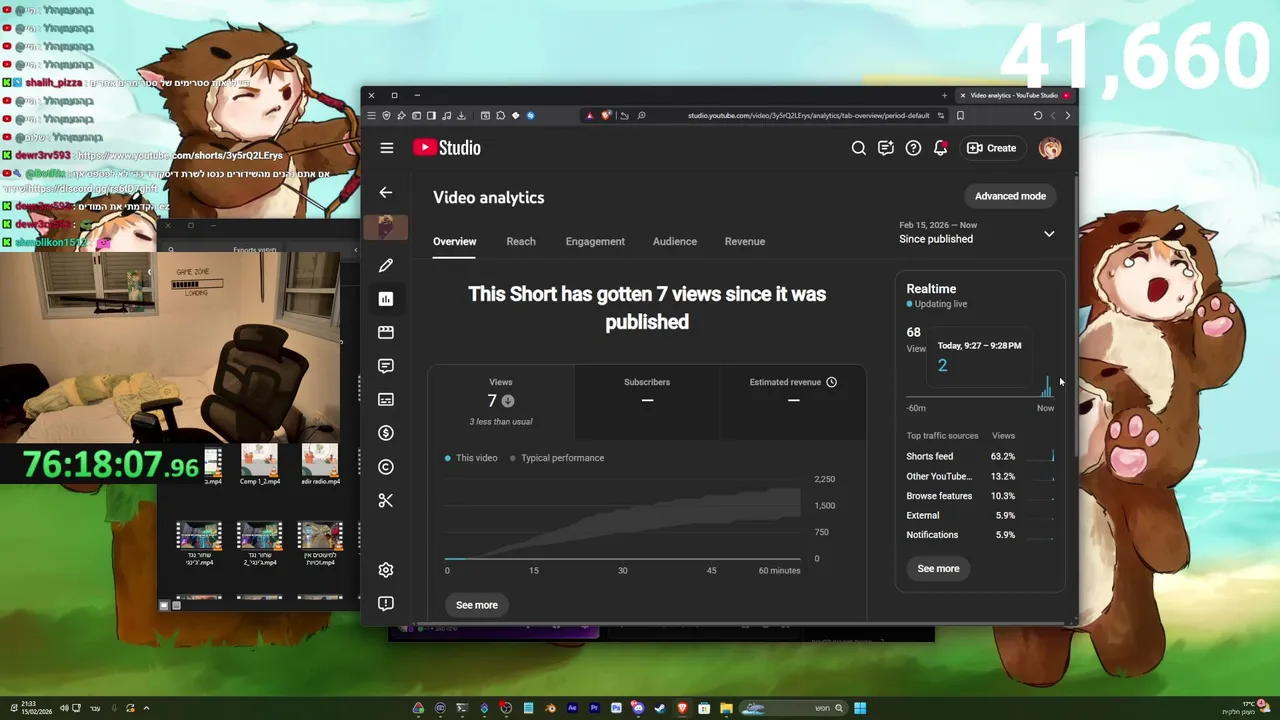Open the Monetization dollar sidebar icon
The image size is (1280, 720).
pos(386,433)
